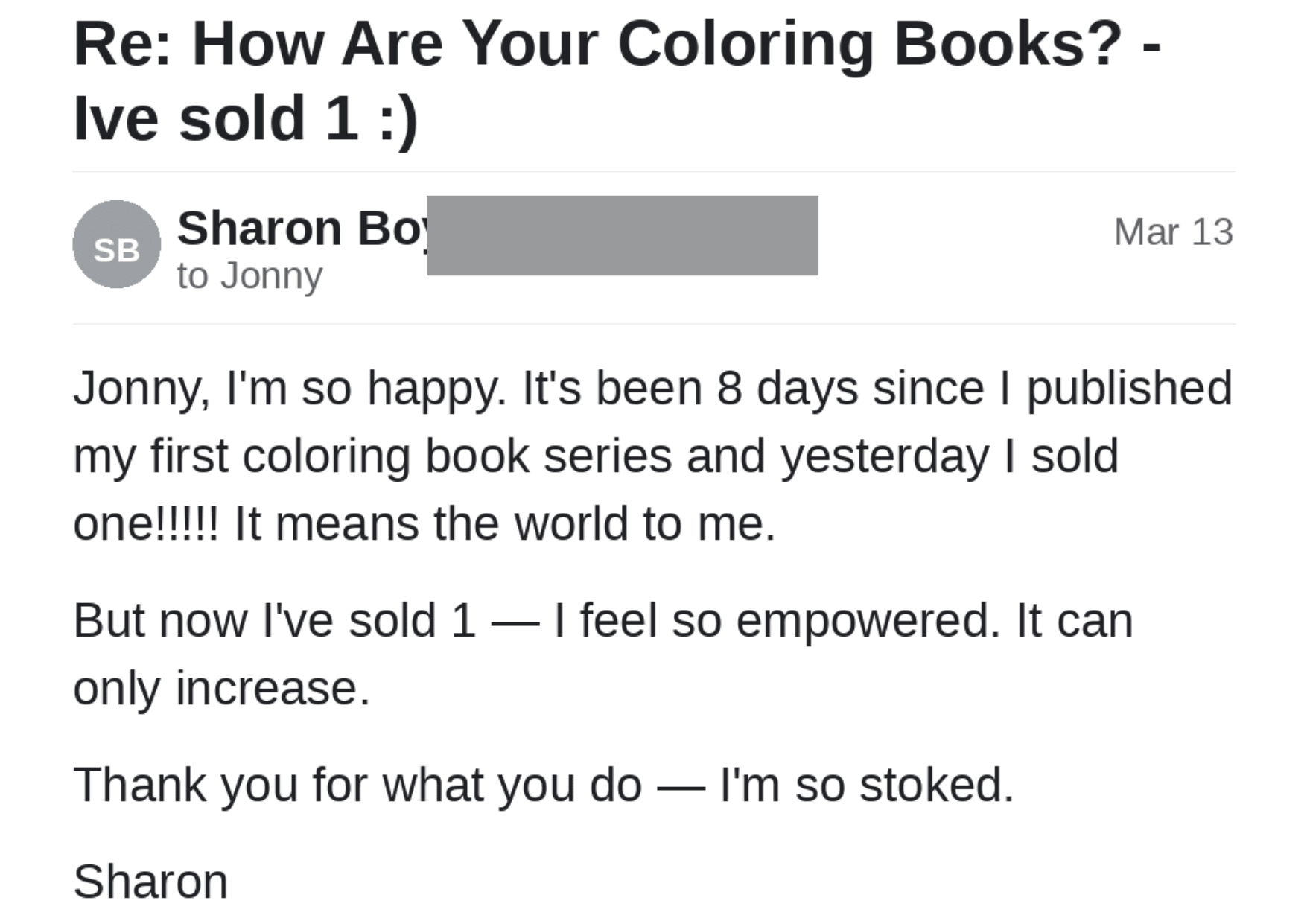1307x924 pixels.
Task: Click the sentence "It means the world to me."
Action: coord(505,523)
